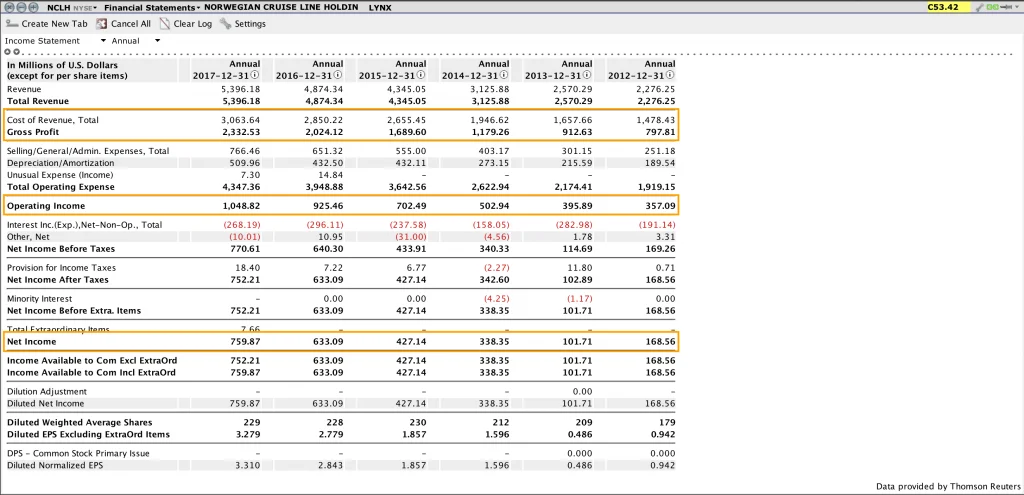
Task: Open the info icon beside 2017-12-31
Action: (255, 76)
